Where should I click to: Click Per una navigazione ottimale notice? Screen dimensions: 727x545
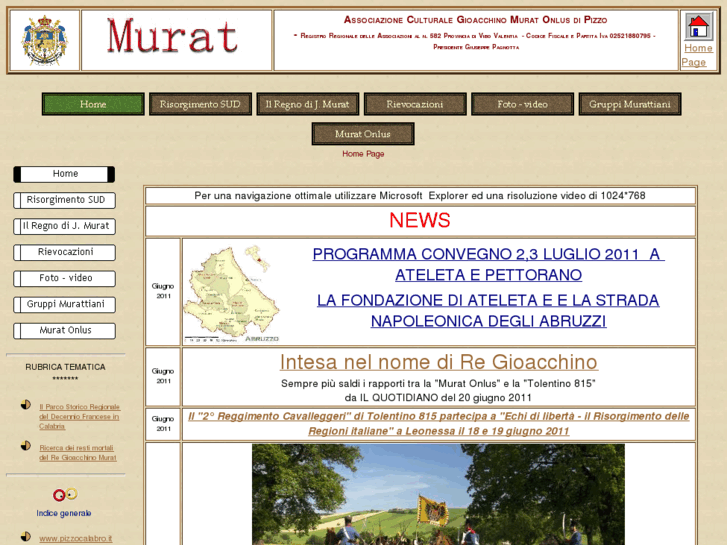click(x=420, y=196)
